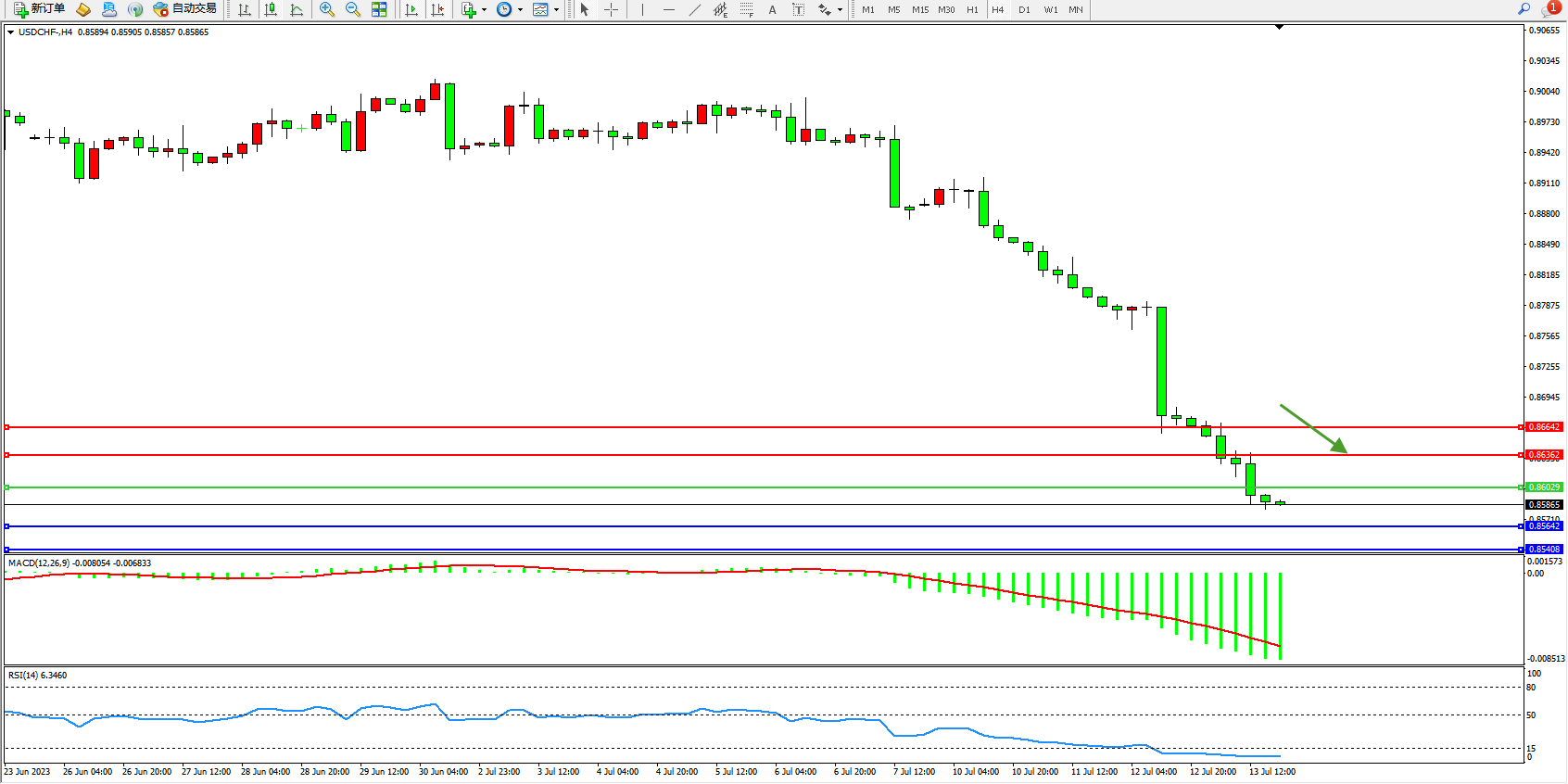Expand the chart templates dropdown arrow
Screen dimensions: 1568x784
(x=556, y=10)
